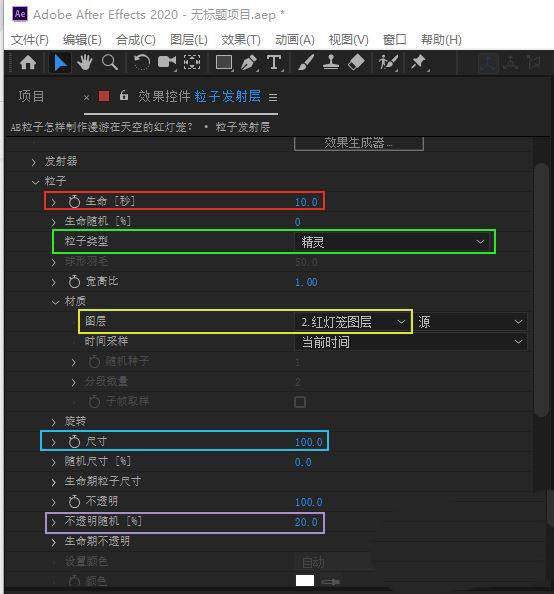Click the 不透明 value 100.0
Screen dimensions: 554x594
(x=308, y=502)
